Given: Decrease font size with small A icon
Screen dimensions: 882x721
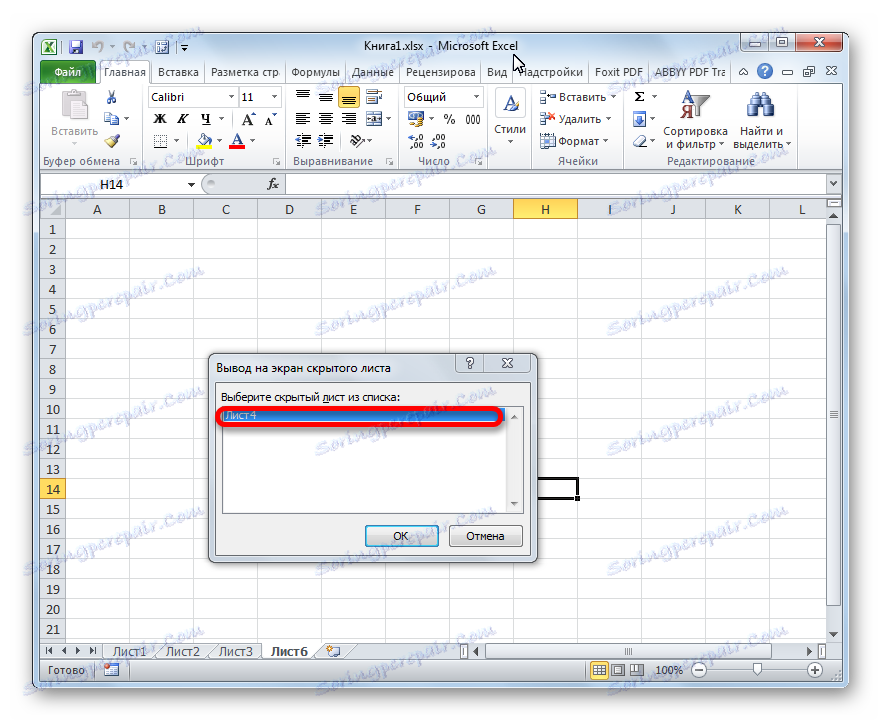Looking at the screenshot, I should [271, 119].
